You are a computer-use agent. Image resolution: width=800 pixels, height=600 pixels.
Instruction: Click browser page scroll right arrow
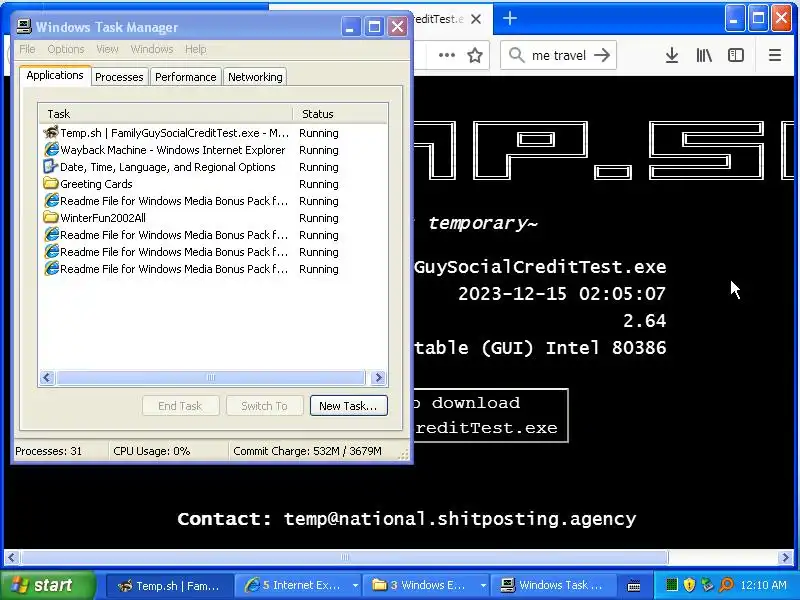pyautogui.click(x=785, y=558)
